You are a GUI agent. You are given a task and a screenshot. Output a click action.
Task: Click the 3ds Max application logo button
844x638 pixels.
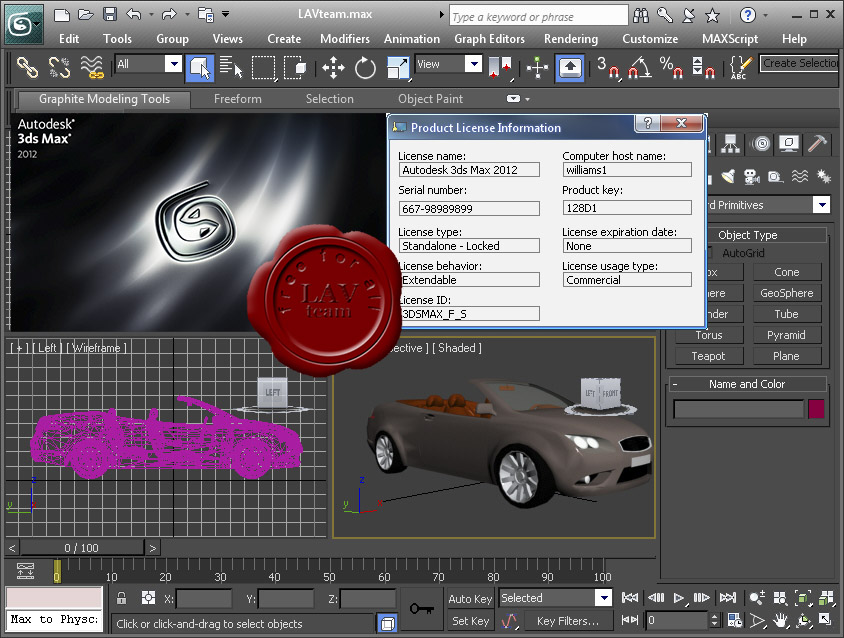pos(23,24)
